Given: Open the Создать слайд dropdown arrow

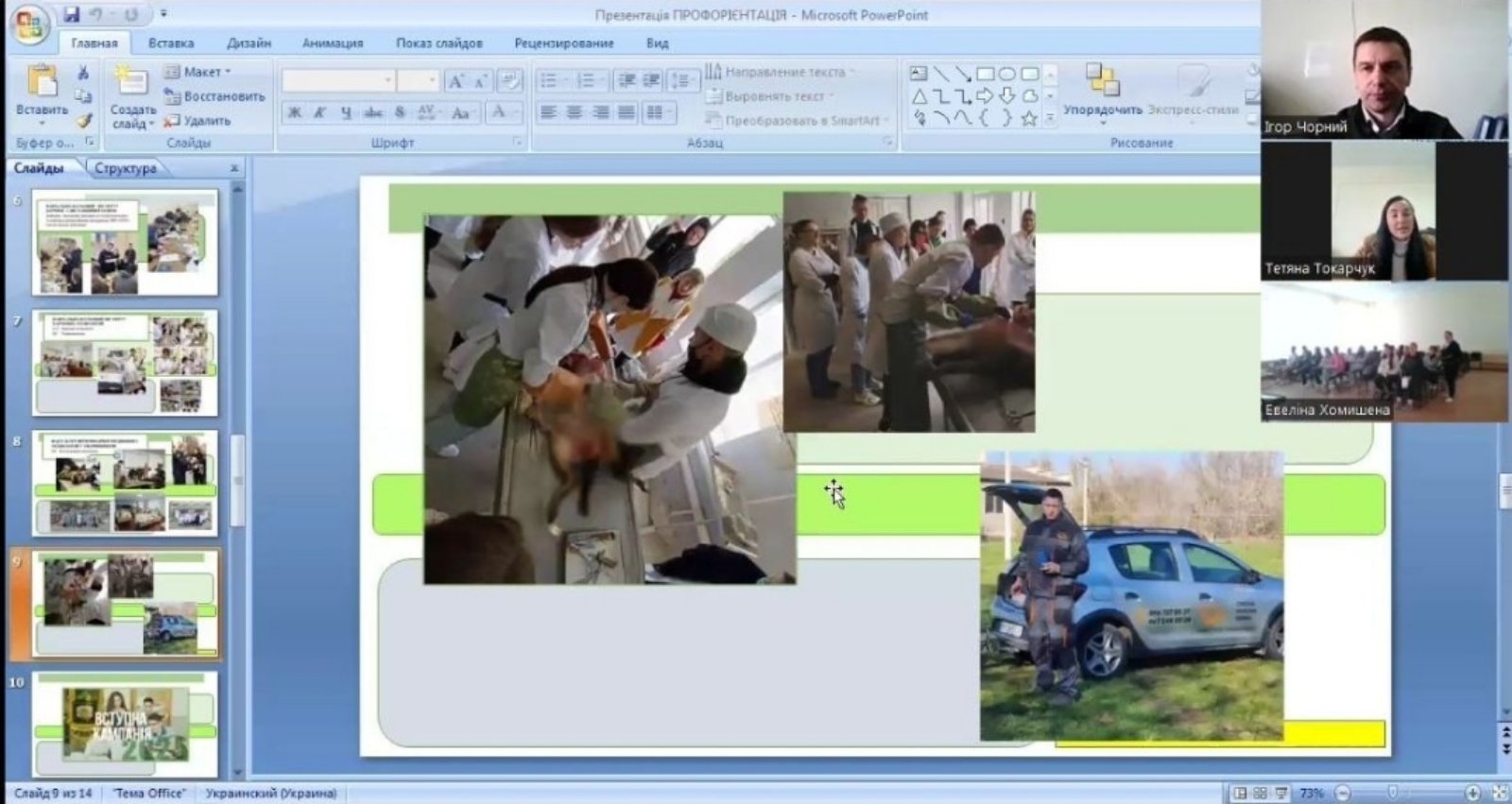Looking at the screenshot, I should point(151,125).
